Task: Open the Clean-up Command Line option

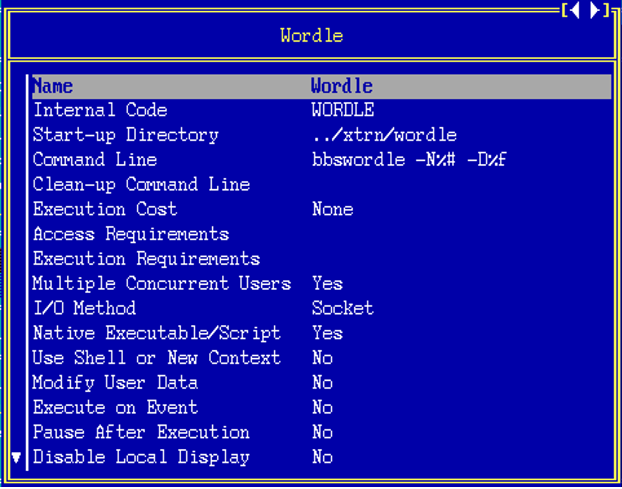Action: point(321,184)
